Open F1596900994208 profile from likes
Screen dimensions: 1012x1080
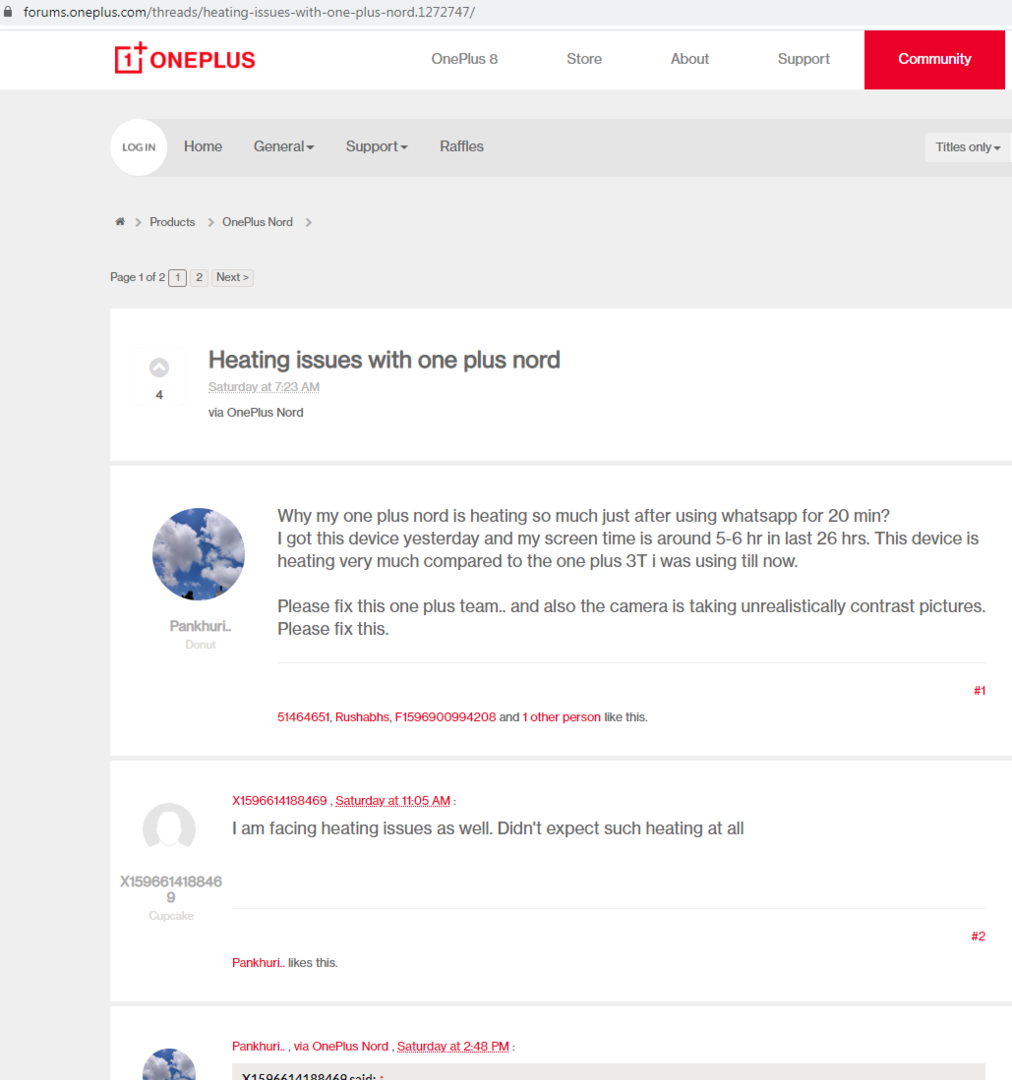pyautogui.click(x=445, y=717)
